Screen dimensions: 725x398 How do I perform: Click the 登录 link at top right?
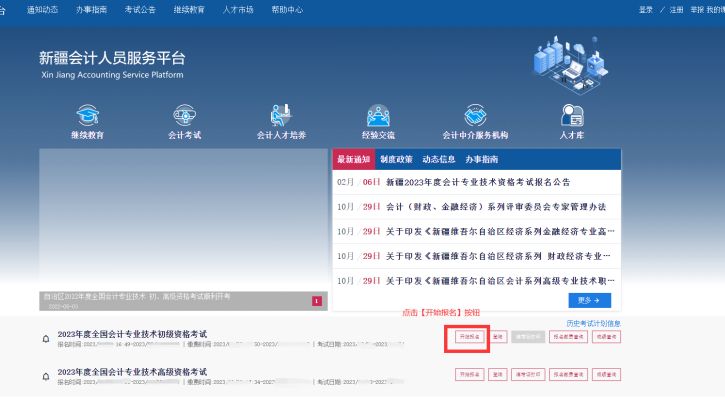[x=646, y=10]
